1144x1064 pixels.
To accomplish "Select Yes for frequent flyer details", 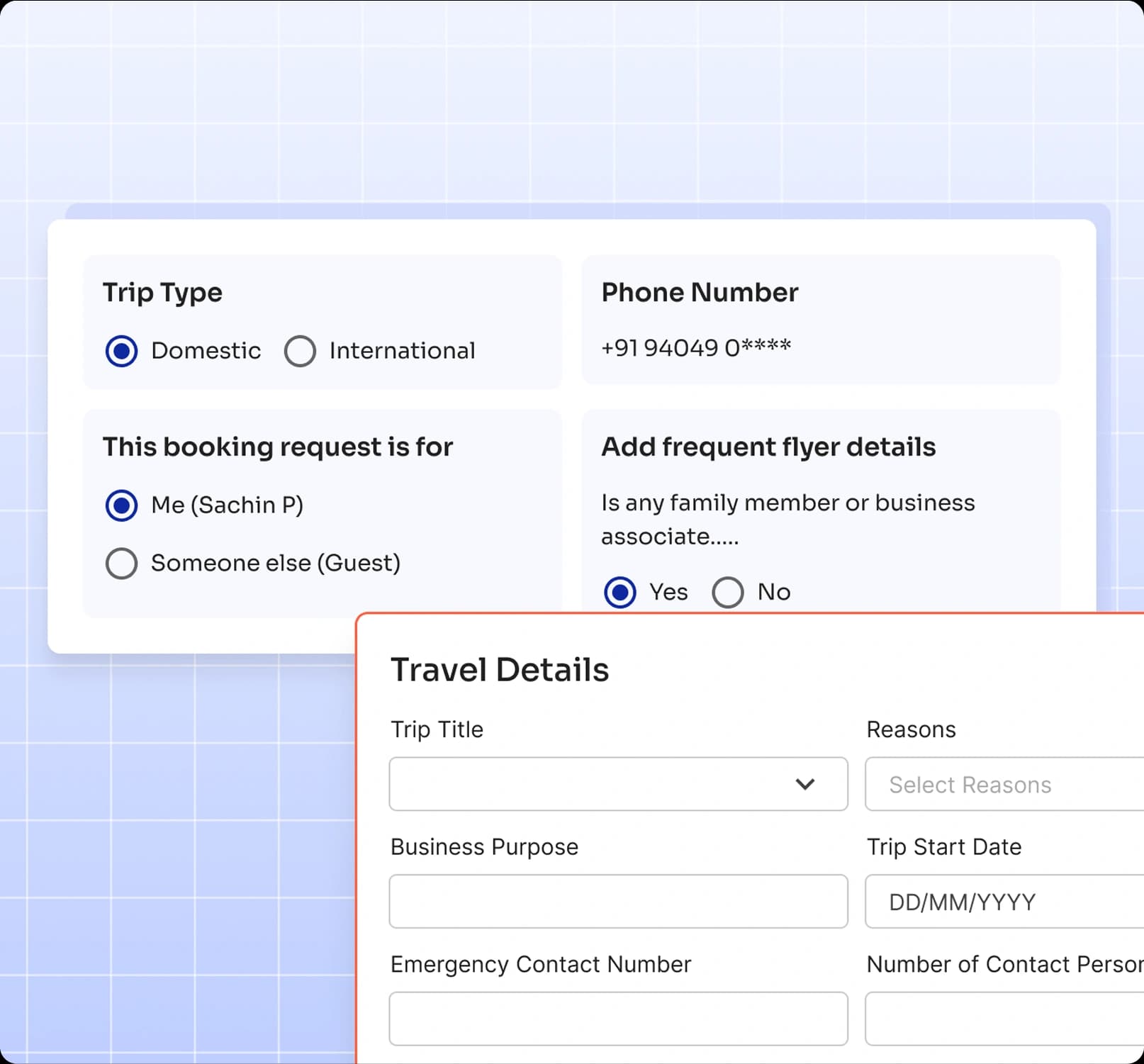I will coord(620,592).
